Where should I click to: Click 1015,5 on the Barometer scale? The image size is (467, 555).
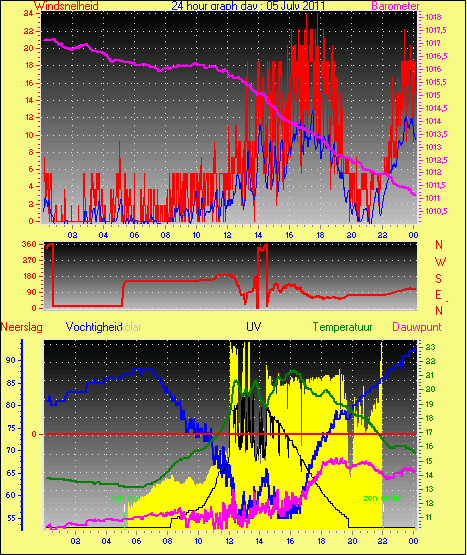pos(436,82)
